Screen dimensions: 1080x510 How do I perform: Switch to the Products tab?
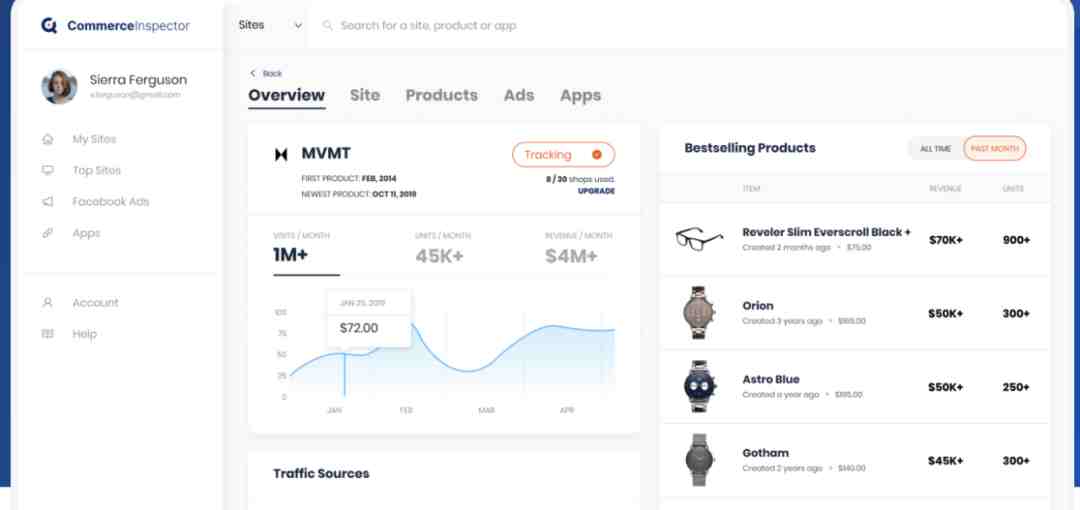coord(442,95)
